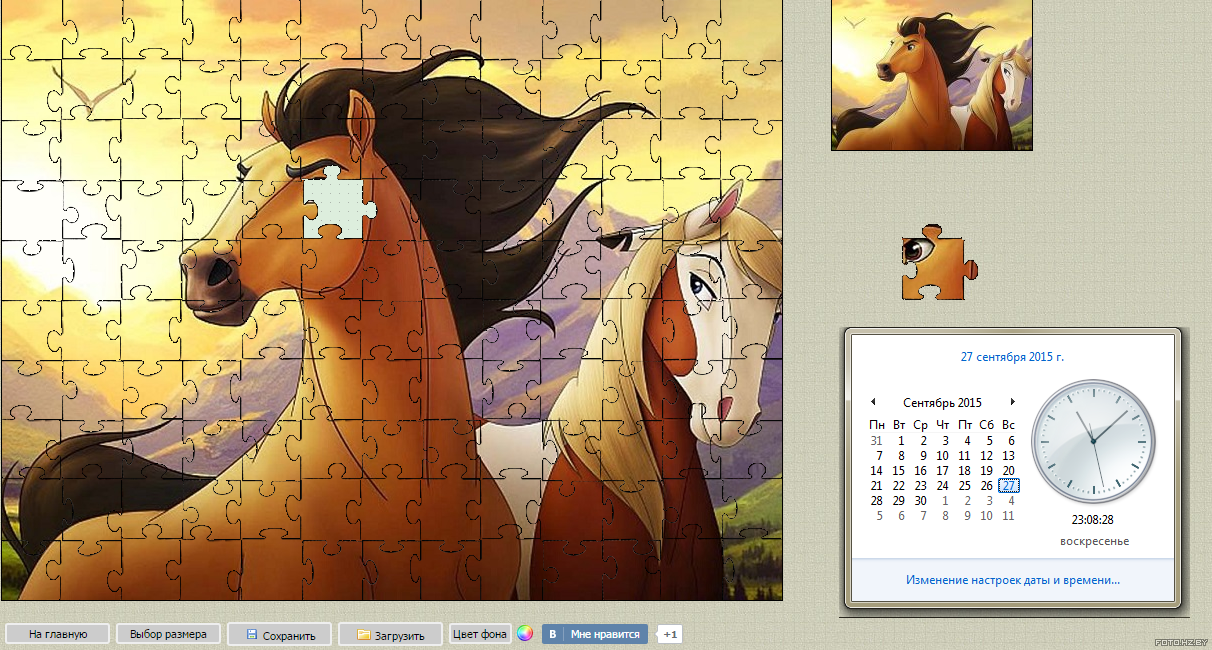Open 'Изменение настроек даты и времени...' link

coord(1012,580)
